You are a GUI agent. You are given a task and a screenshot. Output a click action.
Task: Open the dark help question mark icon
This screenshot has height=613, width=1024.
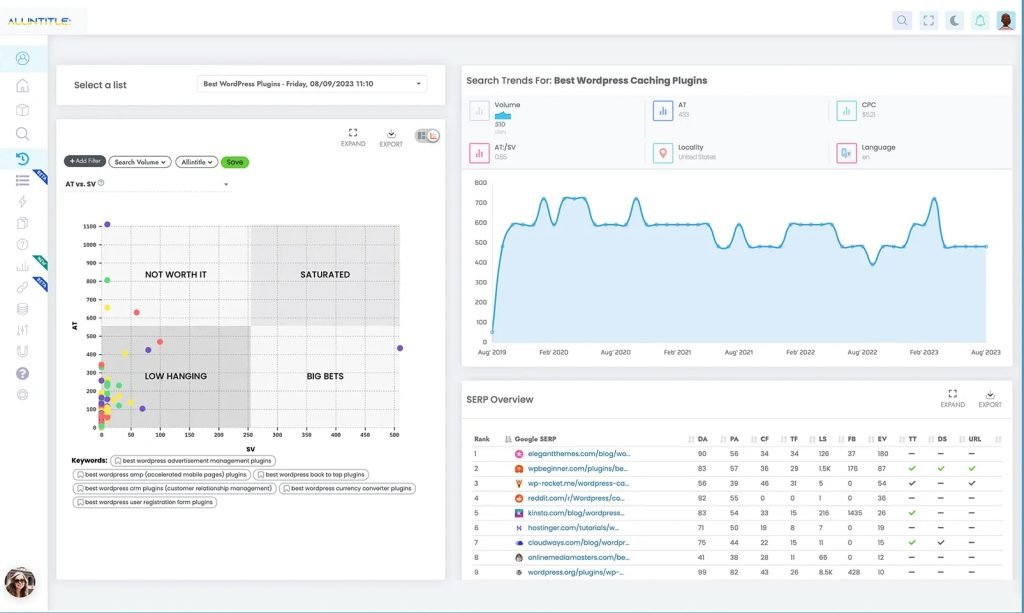(22, 373)
